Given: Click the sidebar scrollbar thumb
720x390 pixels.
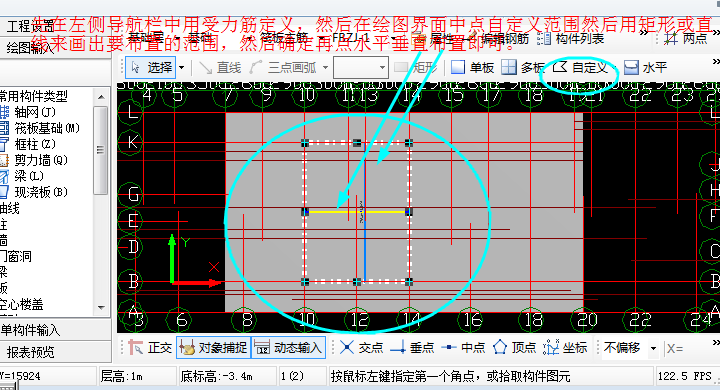Looking at the screenshot, I should 101,150.
